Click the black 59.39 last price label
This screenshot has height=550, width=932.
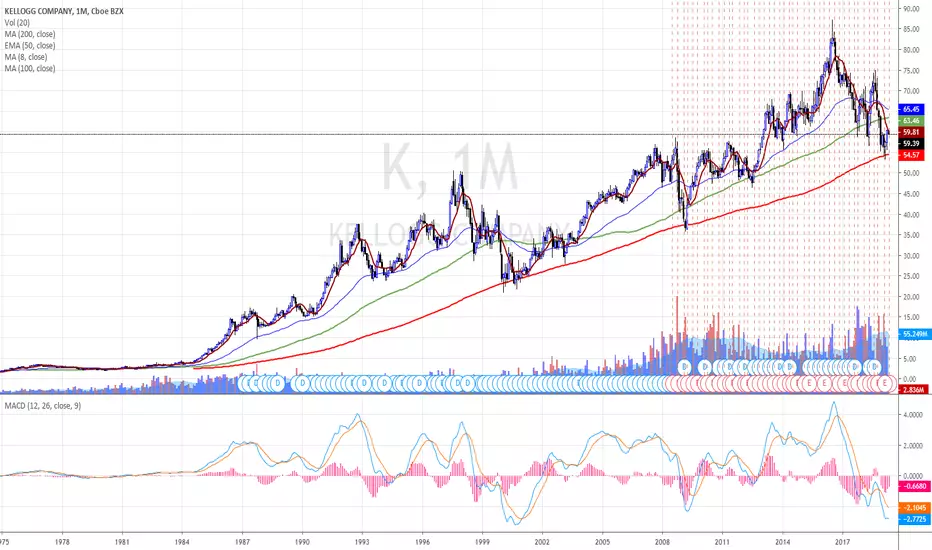pyautogui.click(x=911, y=144)
